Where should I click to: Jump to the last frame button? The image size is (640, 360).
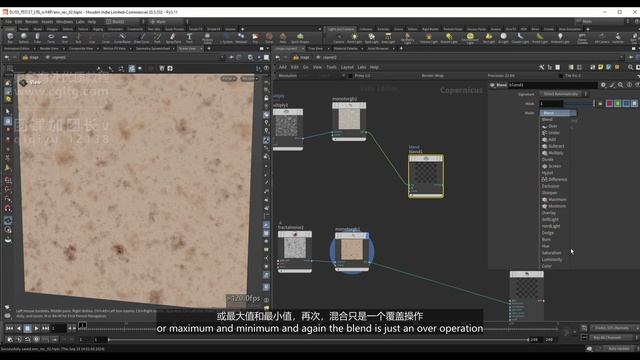[x=46, y=328]
